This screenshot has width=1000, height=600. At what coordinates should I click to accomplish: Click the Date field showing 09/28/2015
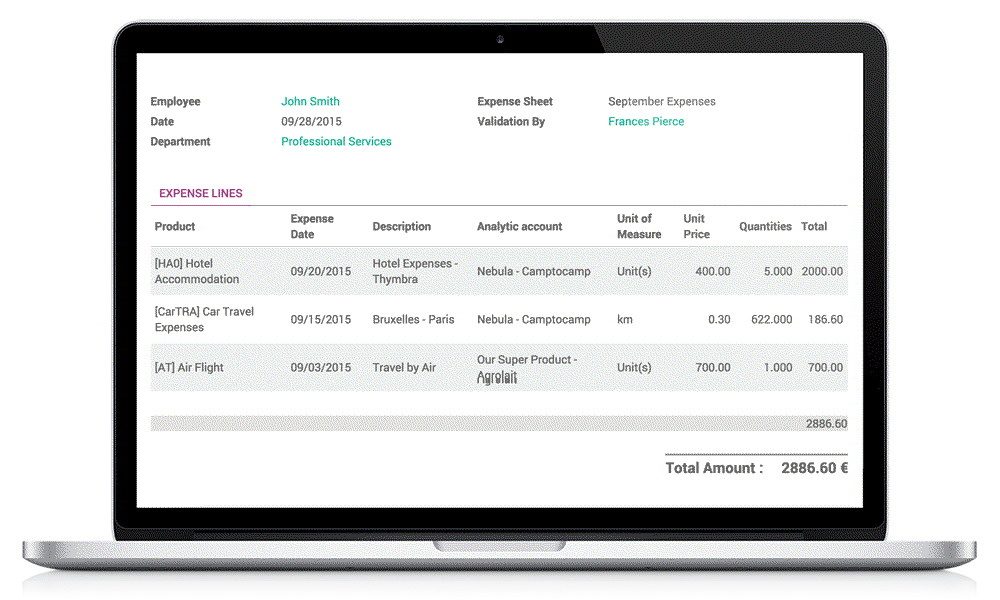tap(312, 121)
